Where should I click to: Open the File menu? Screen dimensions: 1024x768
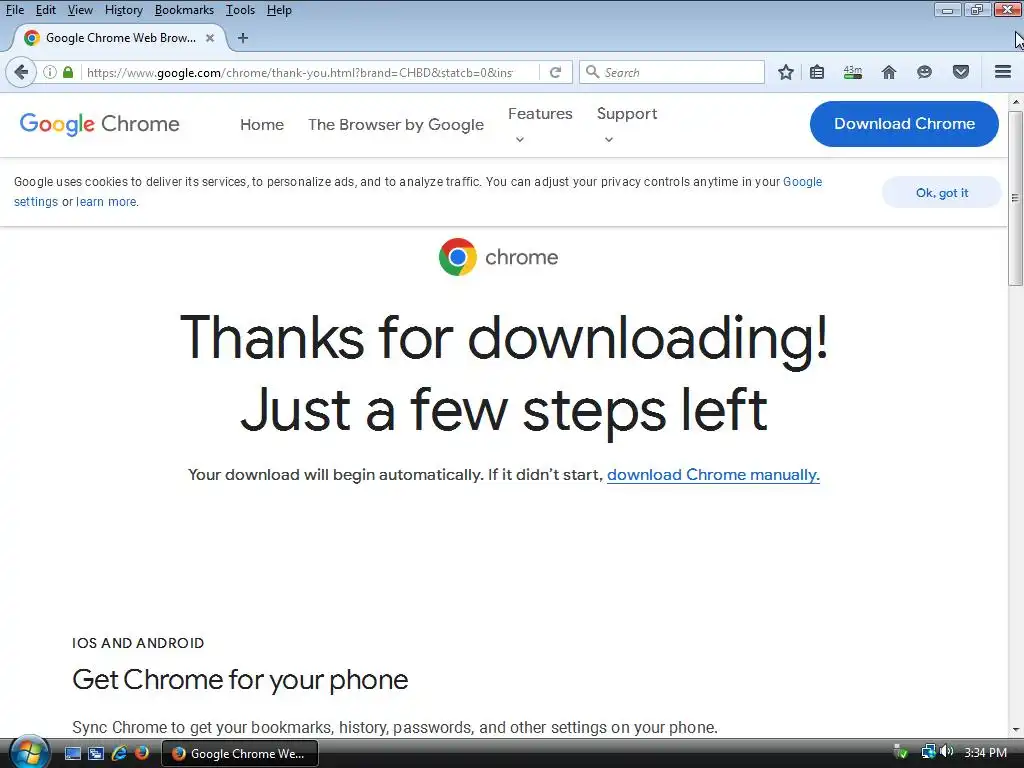pyautogui.click(x=14, y=10)
